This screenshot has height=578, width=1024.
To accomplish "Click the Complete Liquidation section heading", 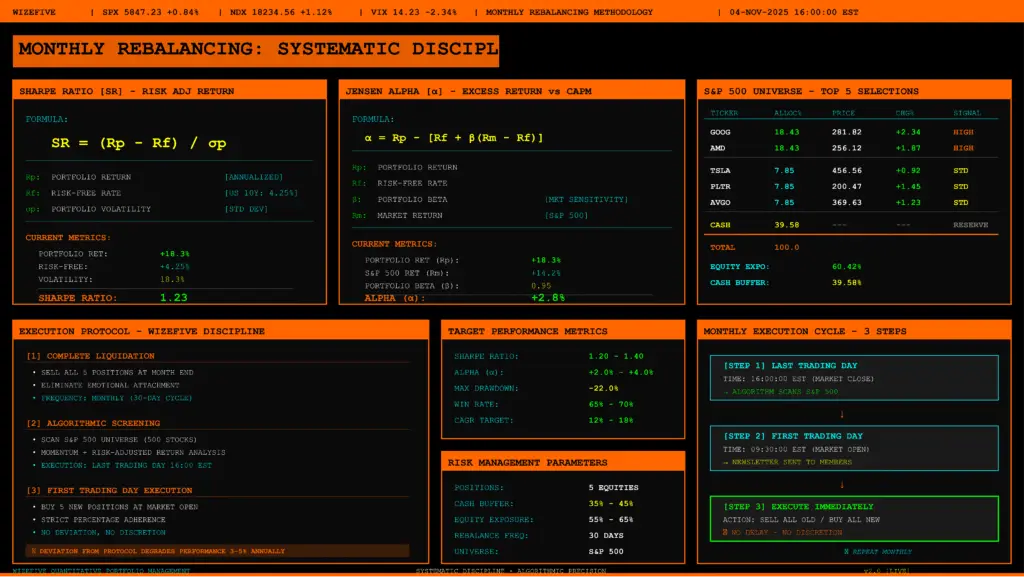I will tap(91, 356).
